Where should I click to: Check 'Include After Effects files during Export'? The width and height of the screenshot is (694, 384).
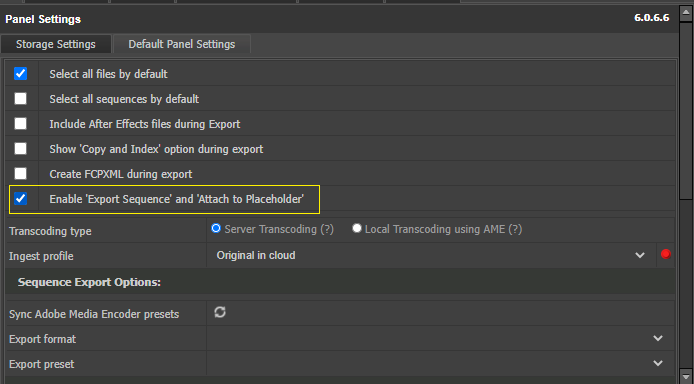20,123
